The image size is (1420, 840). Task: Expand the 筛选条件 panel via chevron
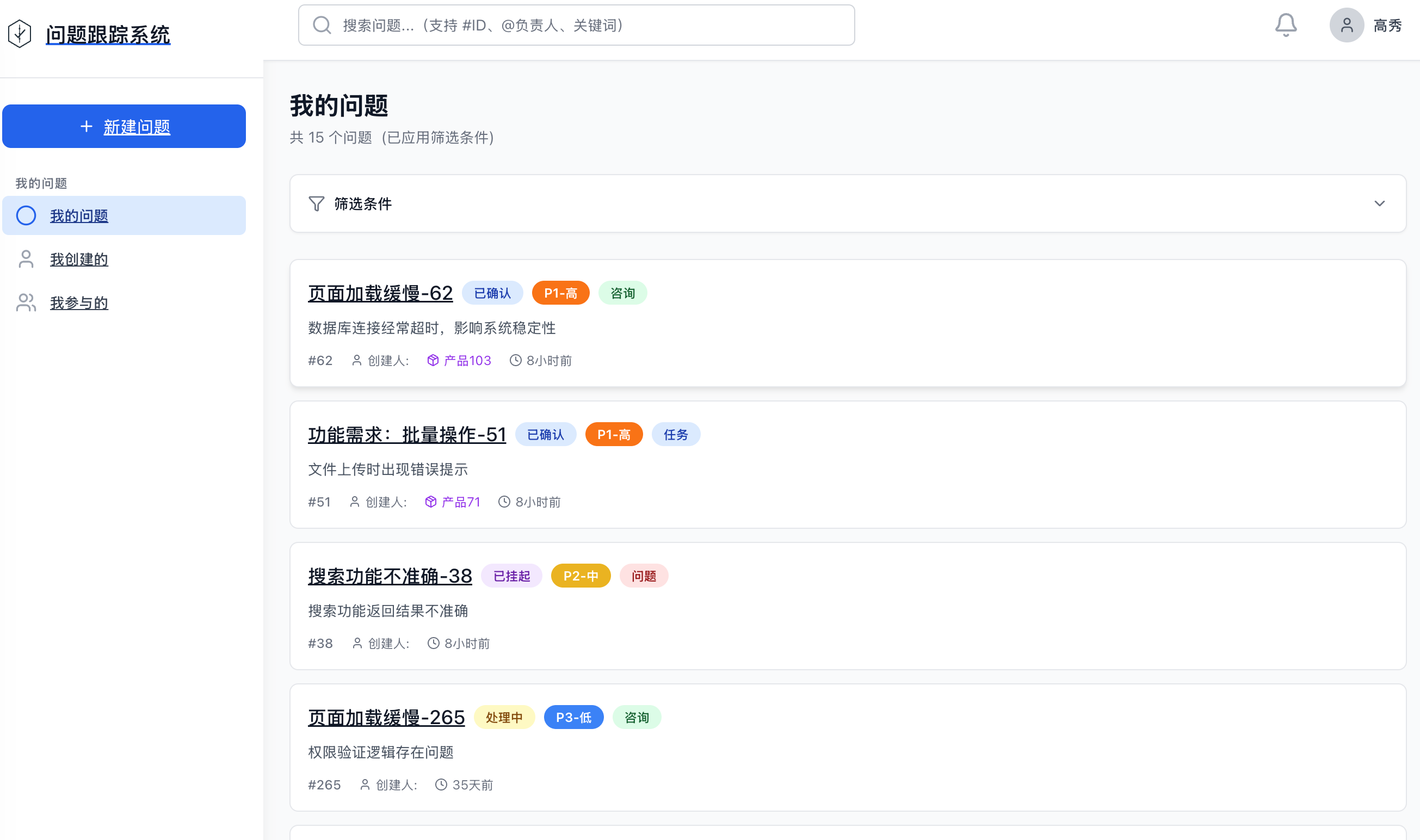[1379, 203]
